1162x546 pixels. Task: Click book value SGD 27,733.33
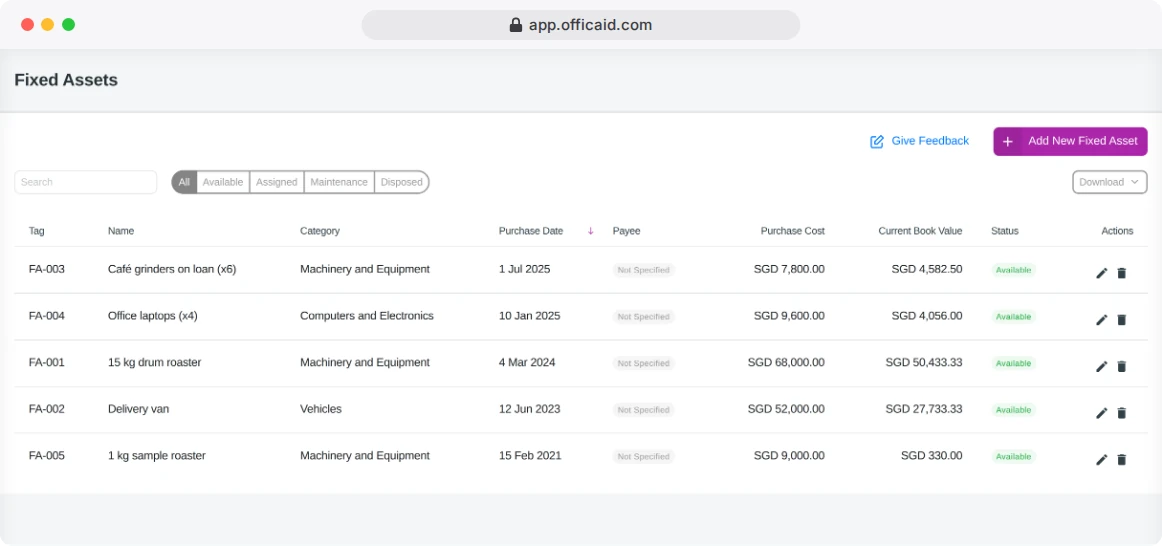pos(924,409)
